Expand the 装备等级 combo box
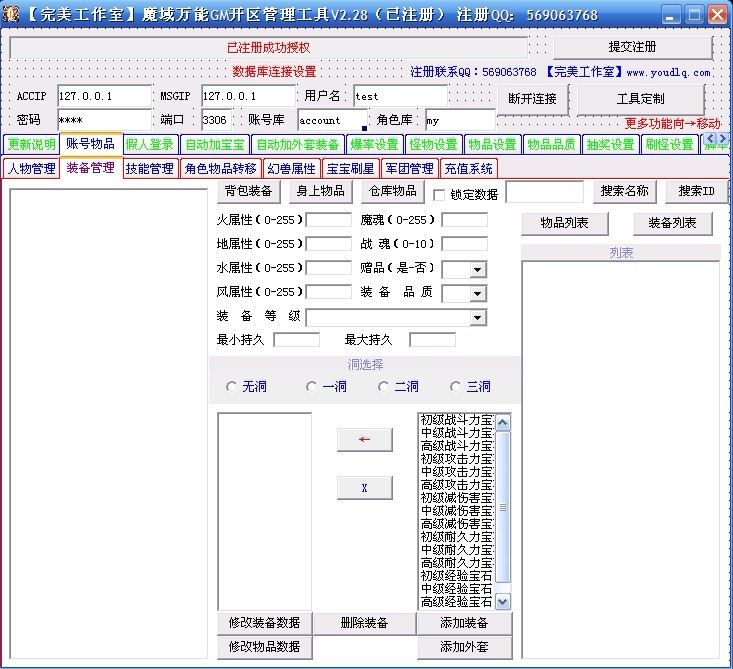The width and height of the screenshot is (733, 669). pyautogui.click(x=477, y=318)
